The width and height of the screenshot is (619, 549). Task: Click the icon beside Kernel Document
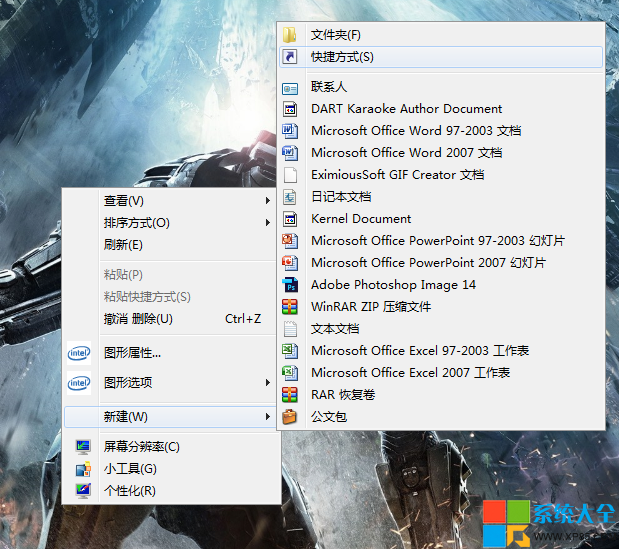[x=290, y=219]
